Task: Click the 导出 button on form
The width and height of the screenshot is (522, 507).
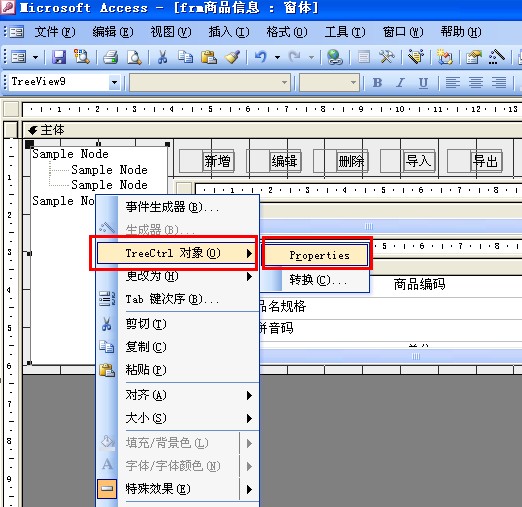Action: pyautogui.click(x=485, y=161)
